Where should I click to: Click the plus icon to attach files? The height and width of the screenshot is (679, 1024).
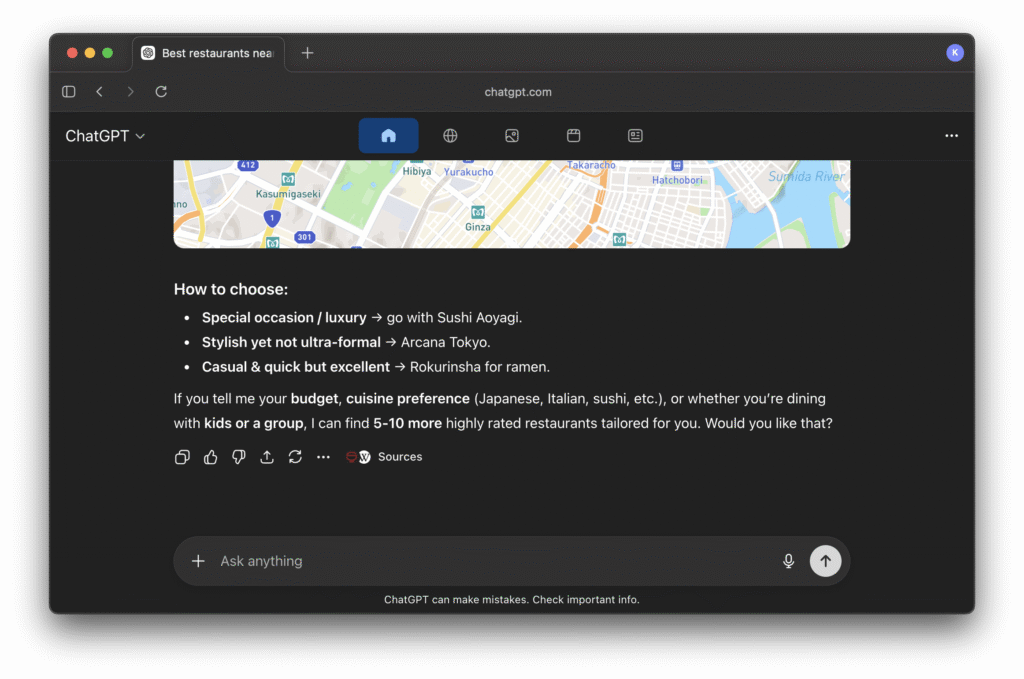pos(198,561)
